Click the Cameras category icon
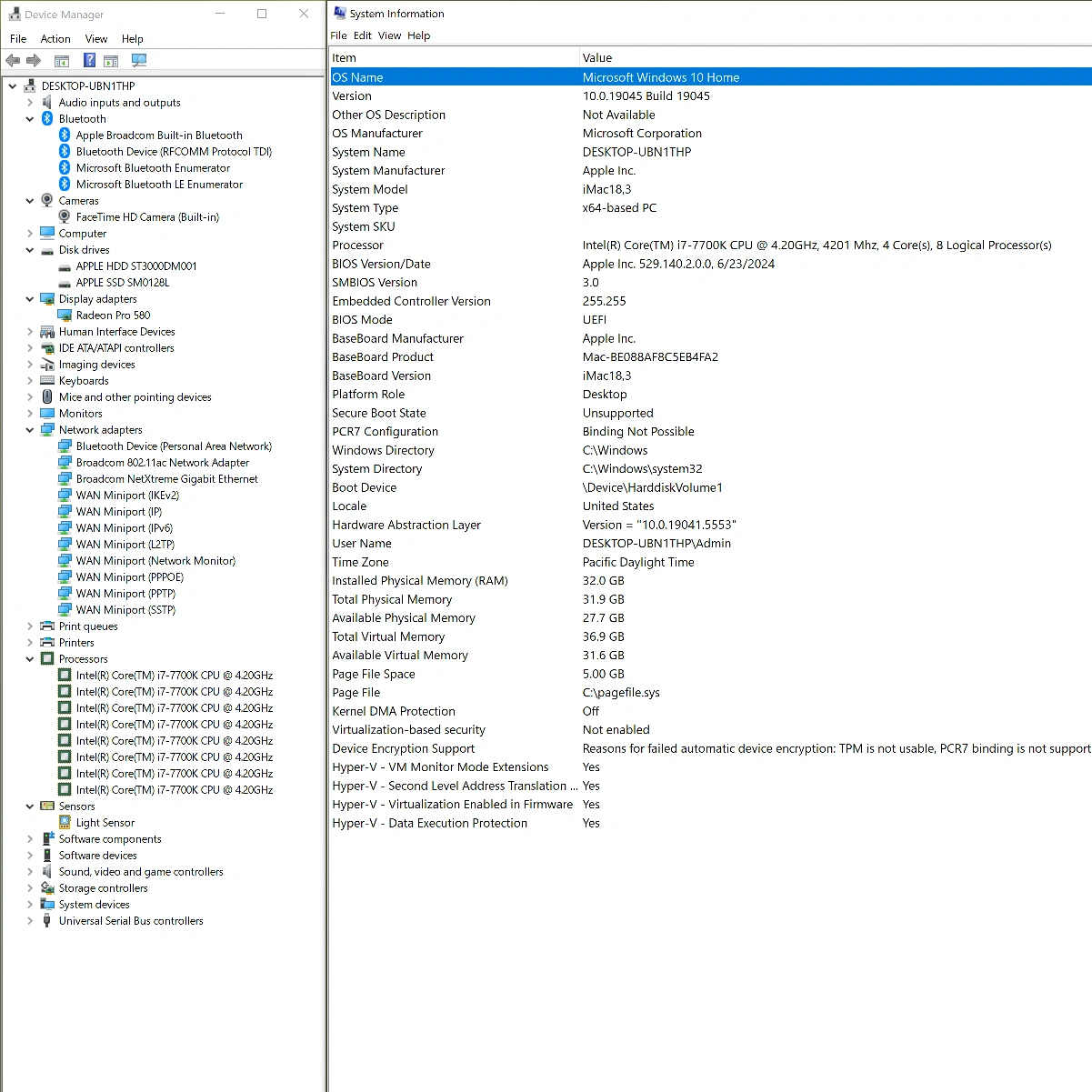 47,201
